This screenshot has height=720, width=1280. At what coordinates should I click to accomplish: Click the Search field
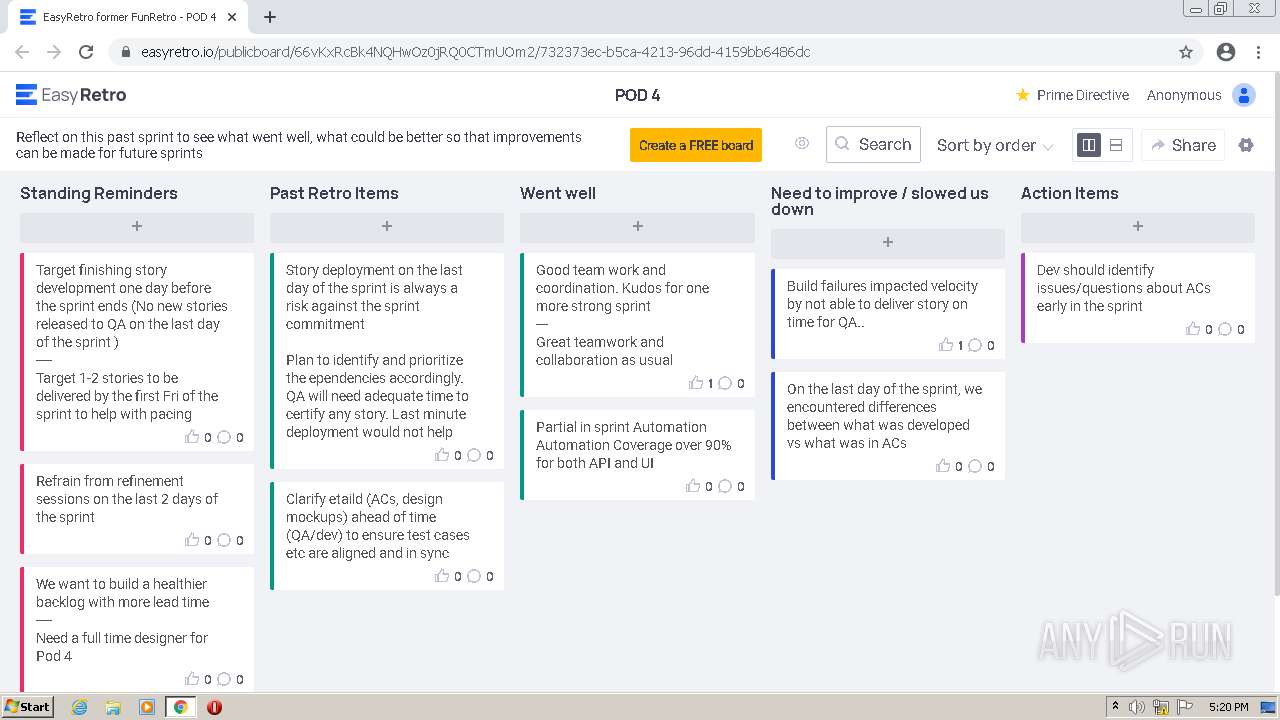point(873,144)
